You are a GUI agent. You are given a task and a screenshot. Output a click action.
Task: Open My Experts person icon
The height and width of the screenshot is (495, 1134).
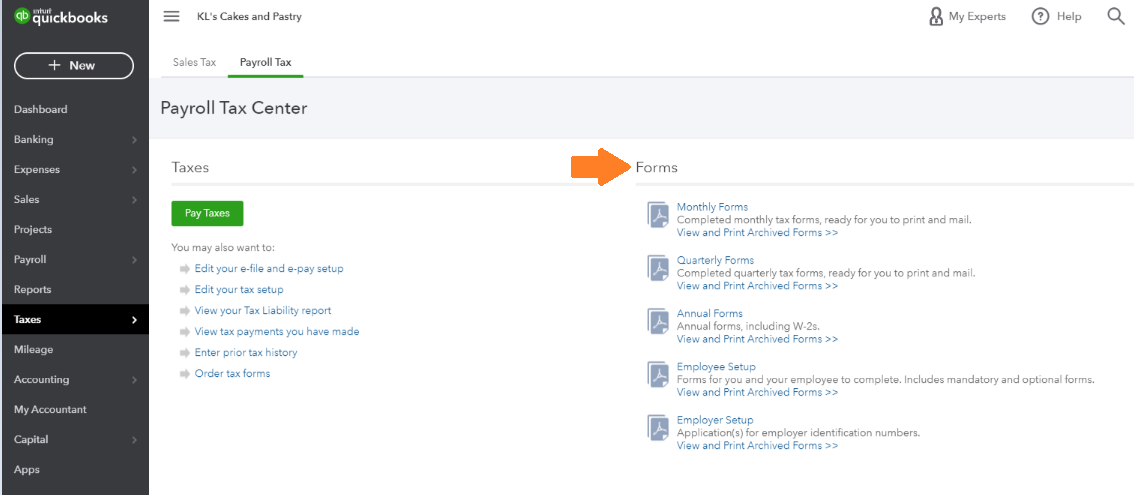(936, 17)
